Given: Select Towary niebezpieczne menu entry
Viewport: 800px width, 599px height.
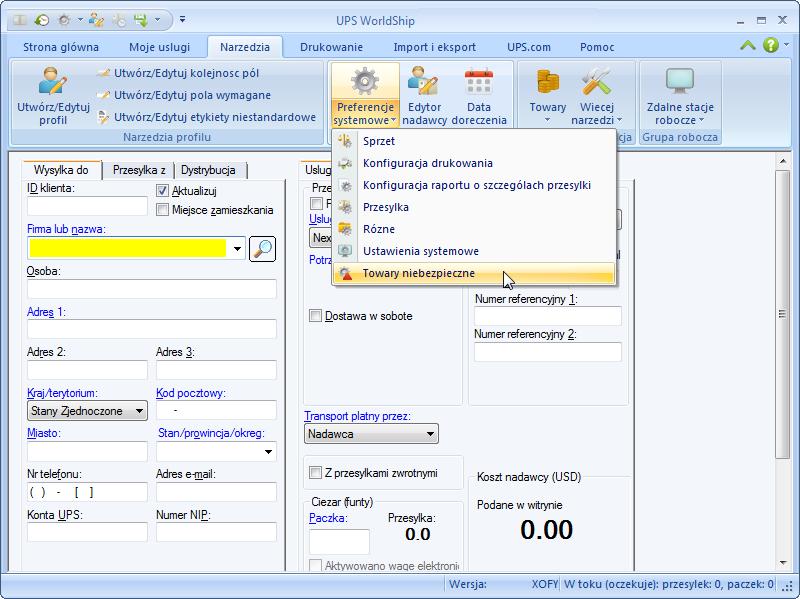Looking at the screenshot, I should click(x=473, y=273).
